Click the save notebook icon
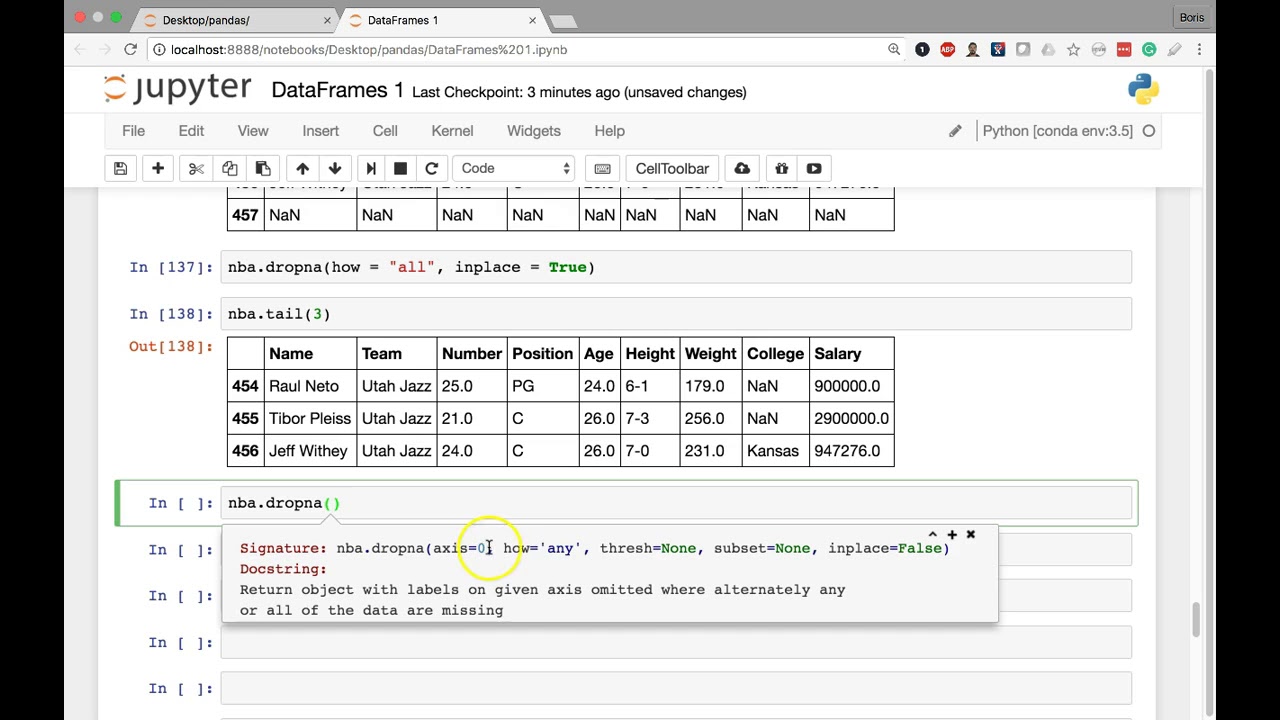Image resolution: width=1280 pixels, height=720 pixels. point(120,168)
